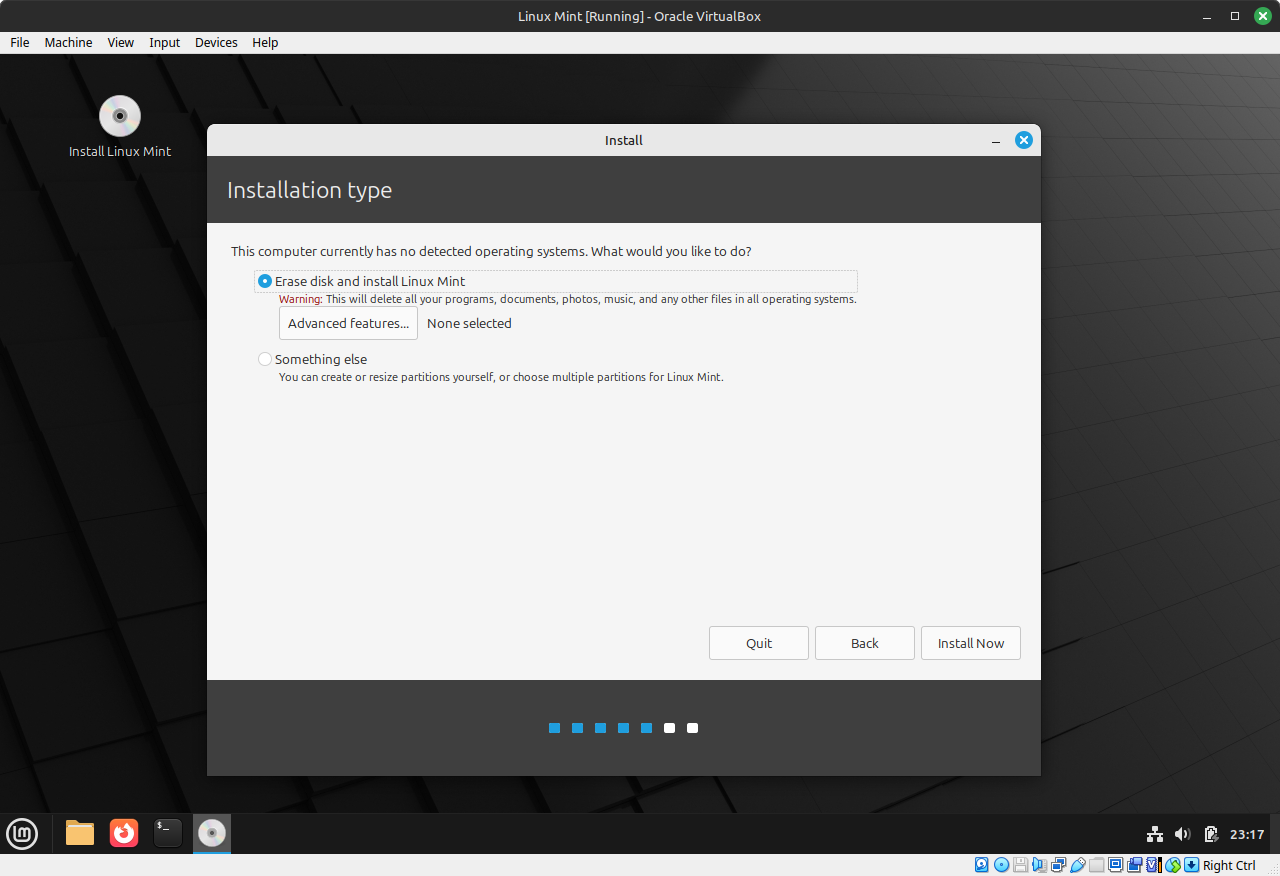Open the VirtualBox Machine menu
The height and width of the screenshot is (876, 1280).
click(x=68, y=42)
